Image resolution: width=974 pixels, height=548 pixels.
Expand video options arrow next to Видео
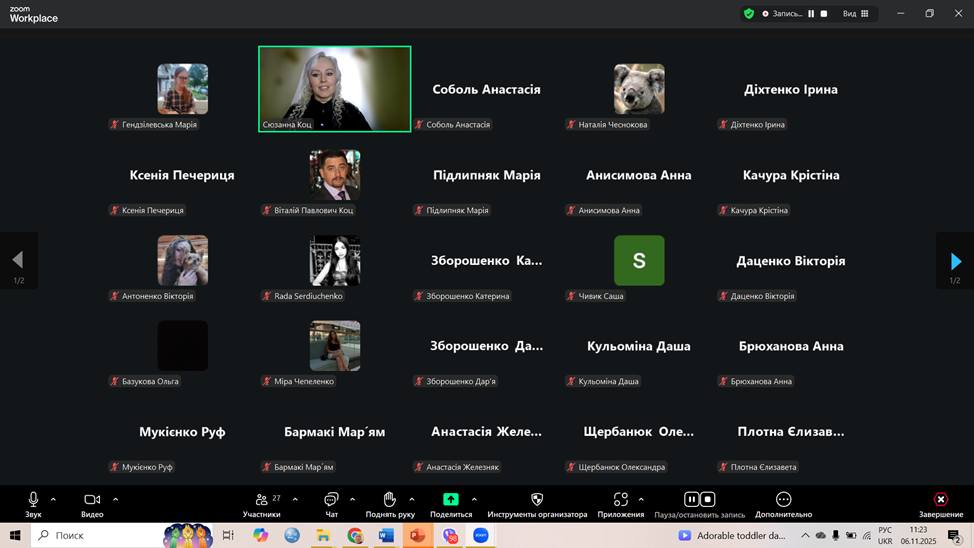(115, 499)
